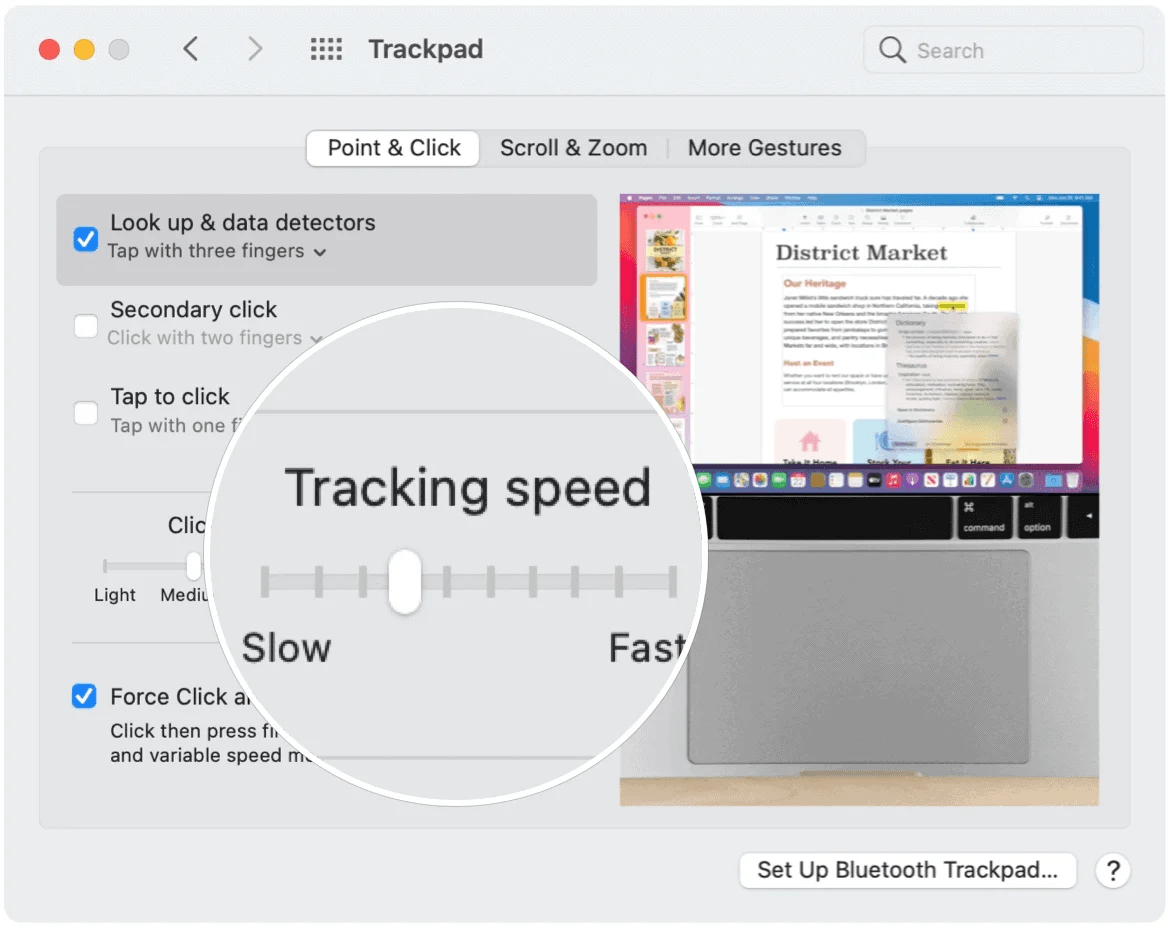1172x928 pixels.
Task: Click the back navigation arrow
Action: click(191, 48)
